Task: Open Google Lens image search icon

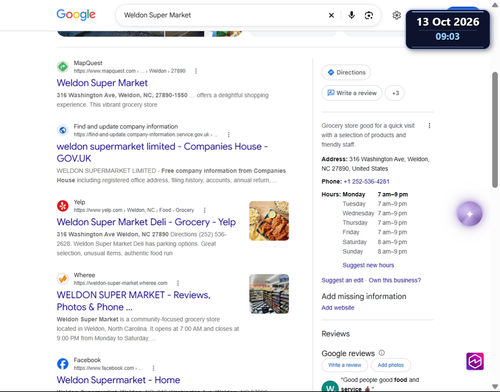Action: 369,15
